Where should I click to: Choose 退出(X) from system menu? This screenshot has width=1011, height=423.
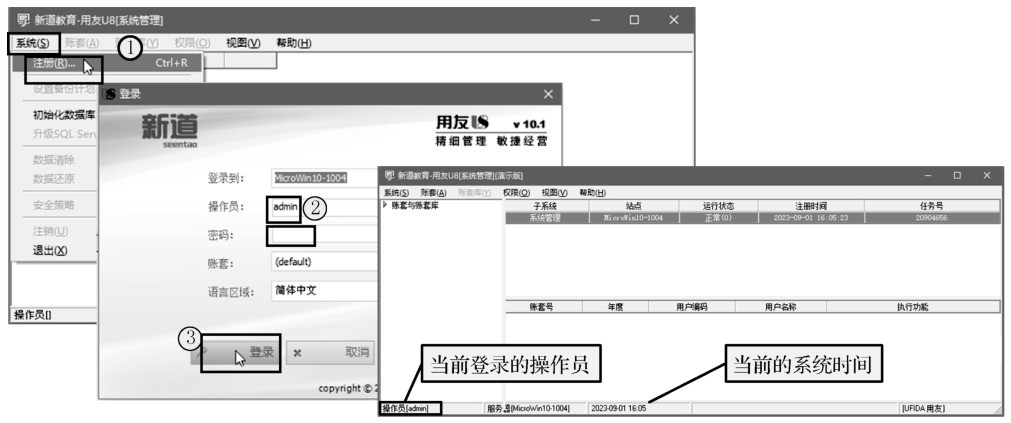50,250
